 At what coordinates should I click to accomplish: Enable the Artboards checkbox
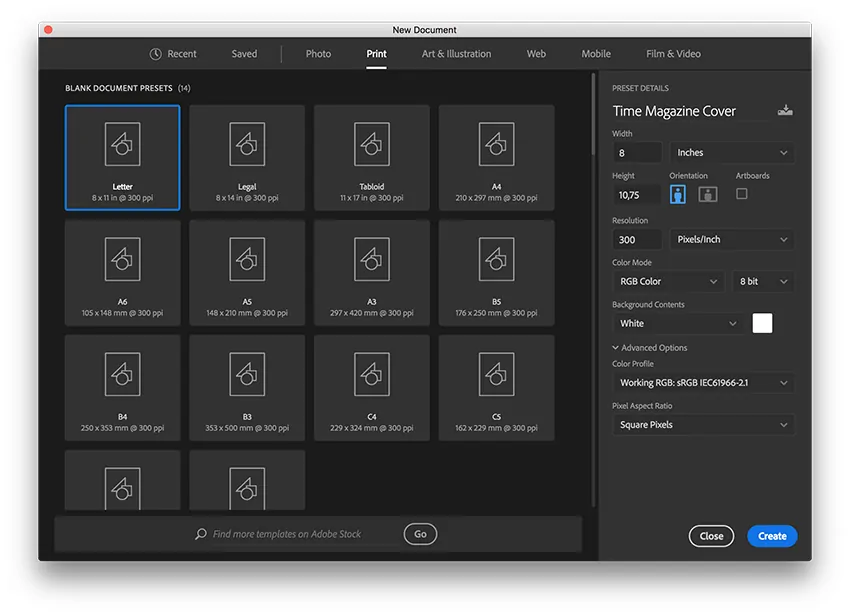741,194
